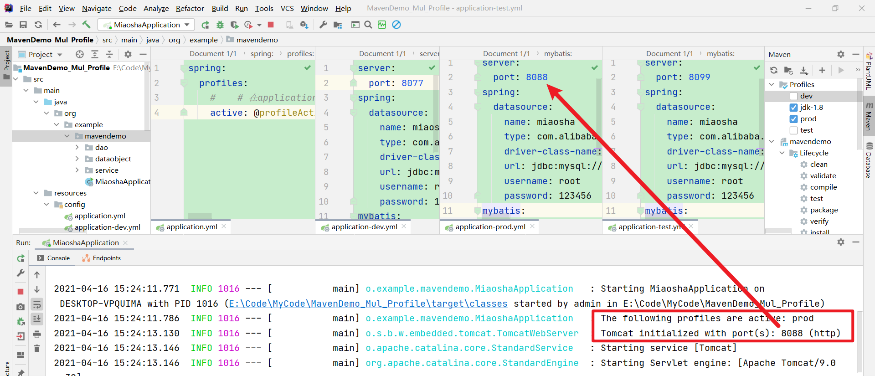This screenshot has width=875, height=376.
Task: Select application.yml in the project tree
Action: 100,216
